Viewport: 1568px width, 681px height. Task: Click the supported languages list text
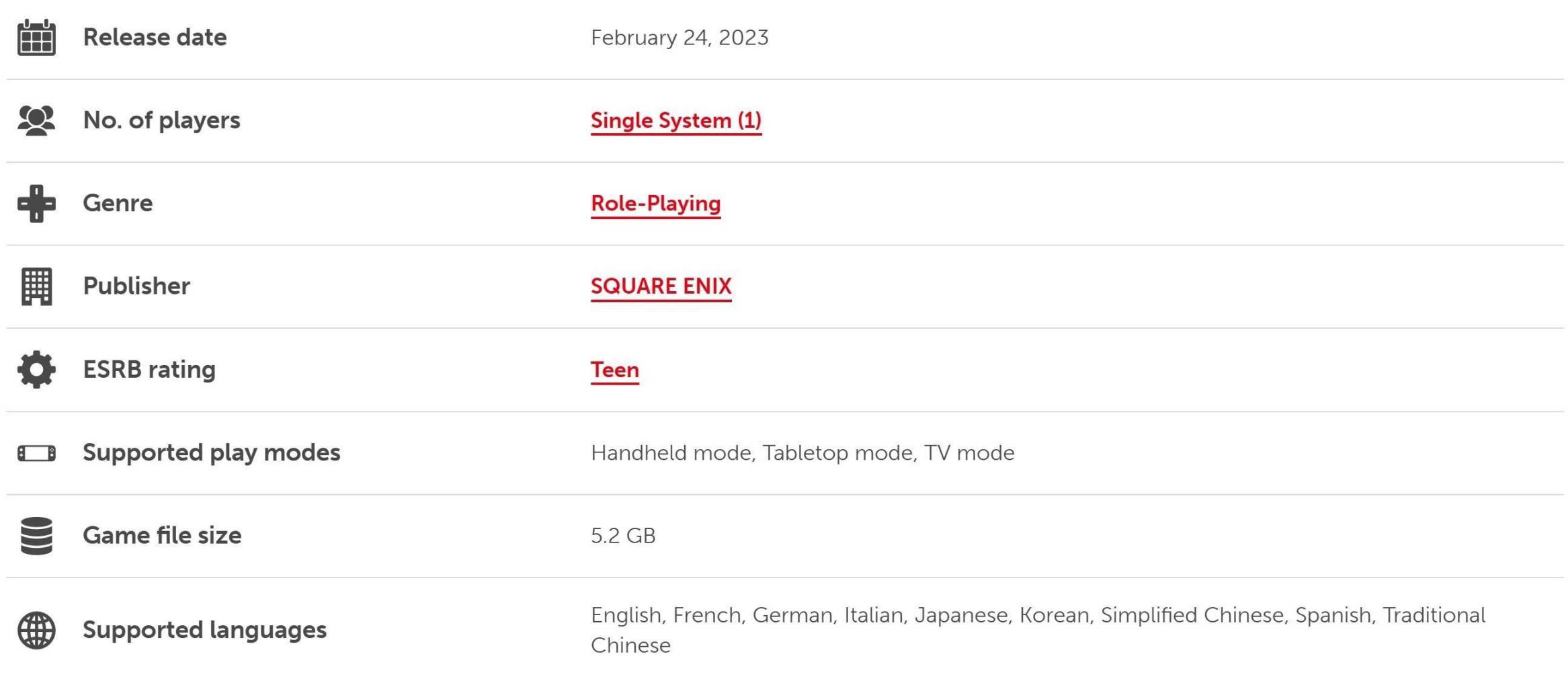click(1037, 616)
